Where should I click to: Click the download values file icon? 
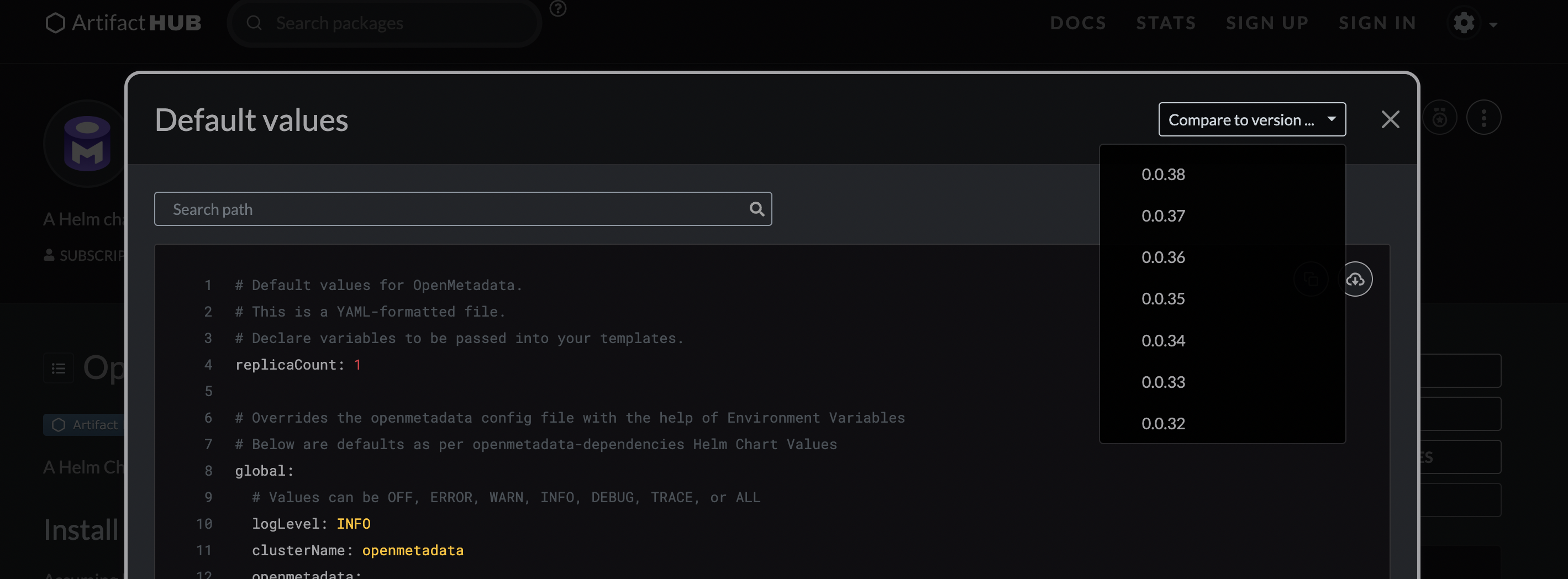pos(1356,280)
